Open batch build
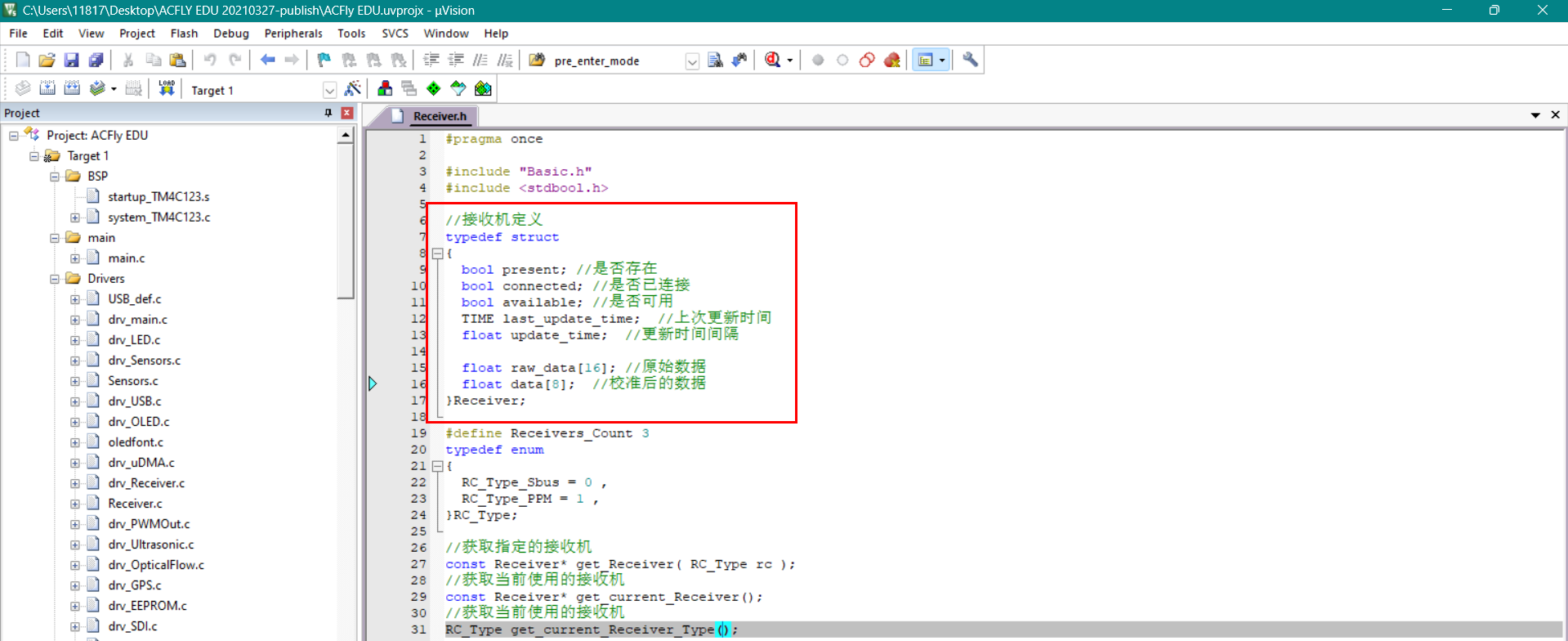The height and width of the screenshot is (641, 1568). tap(97, 88)
